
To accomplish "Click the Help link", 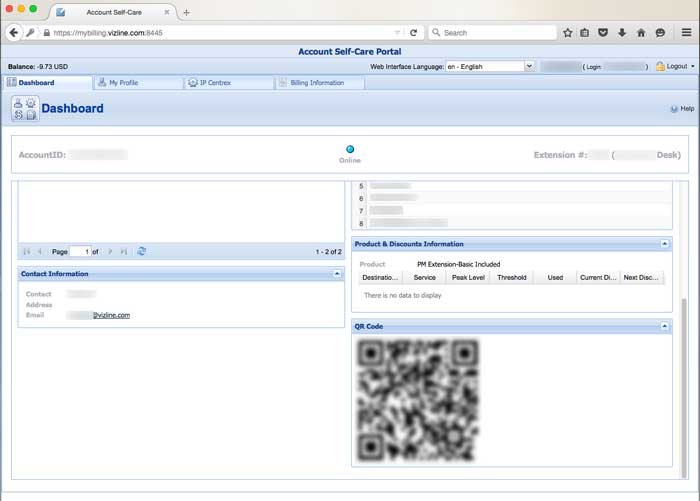I will 687,109.
